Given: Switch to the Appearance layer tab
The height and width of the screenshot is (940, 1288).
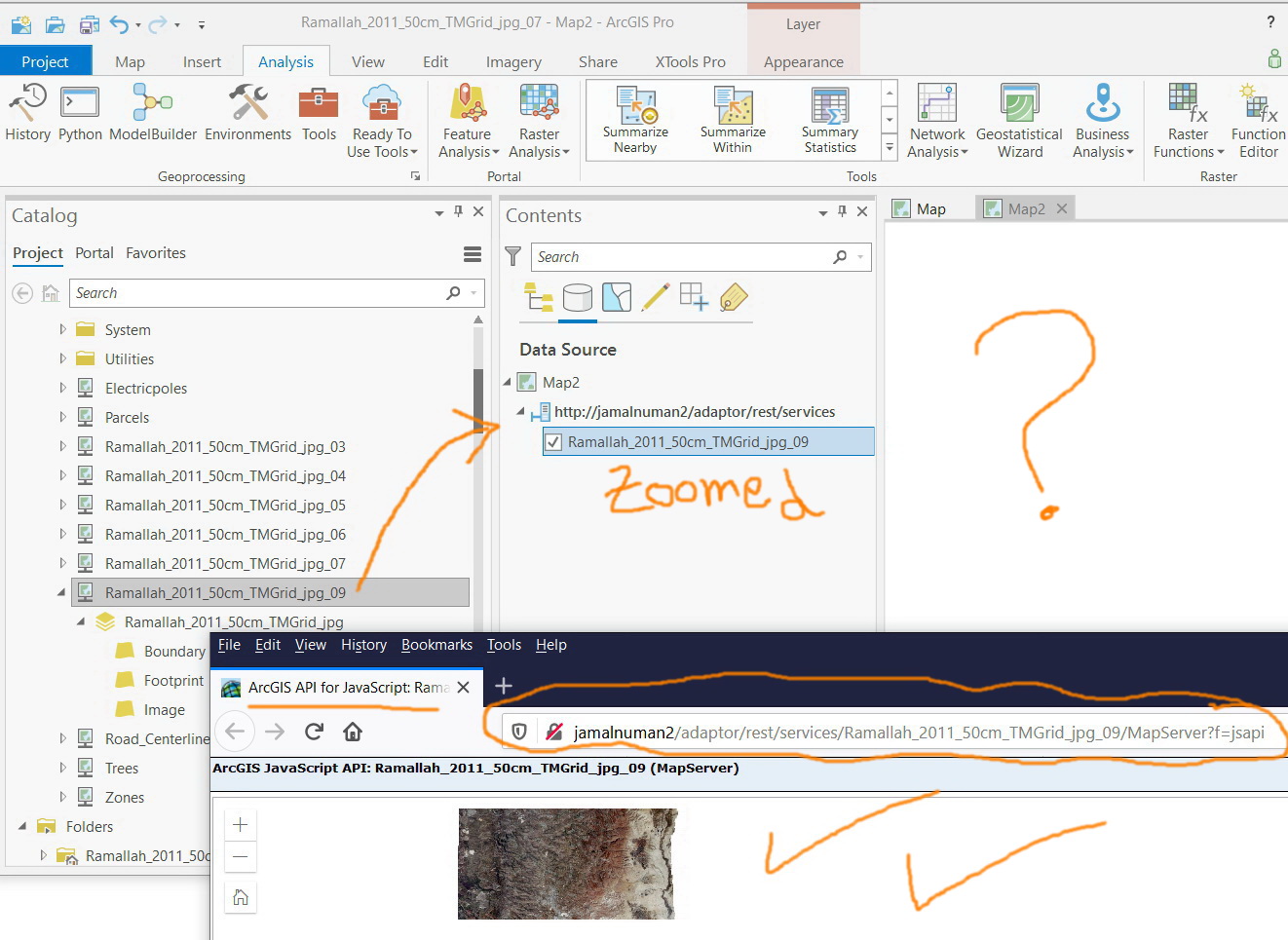Looking at the screenshot, I should (x=804, y=61).
